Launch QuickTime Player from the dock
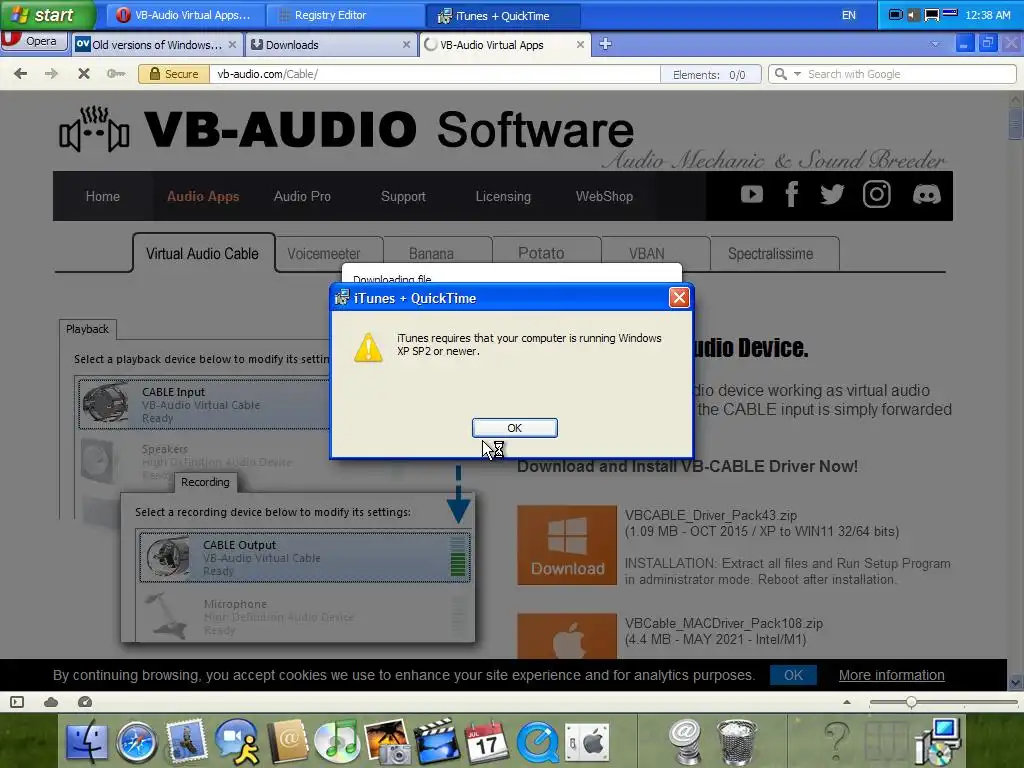The width and height of the screenshot is (1024, 768). click(x=537, y=743)
